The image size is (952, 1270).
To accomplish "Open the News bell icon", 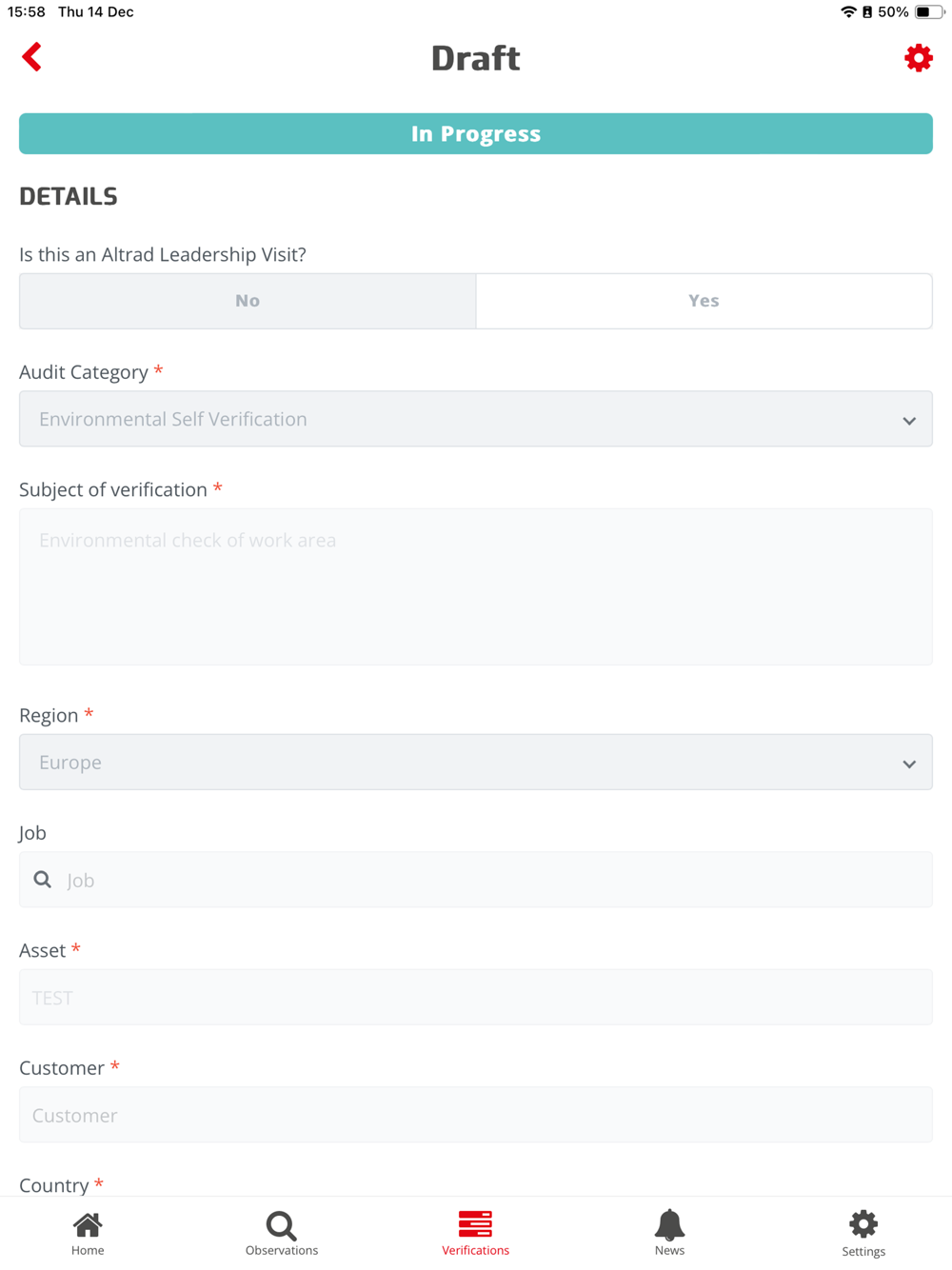I will click(669, 1224).
